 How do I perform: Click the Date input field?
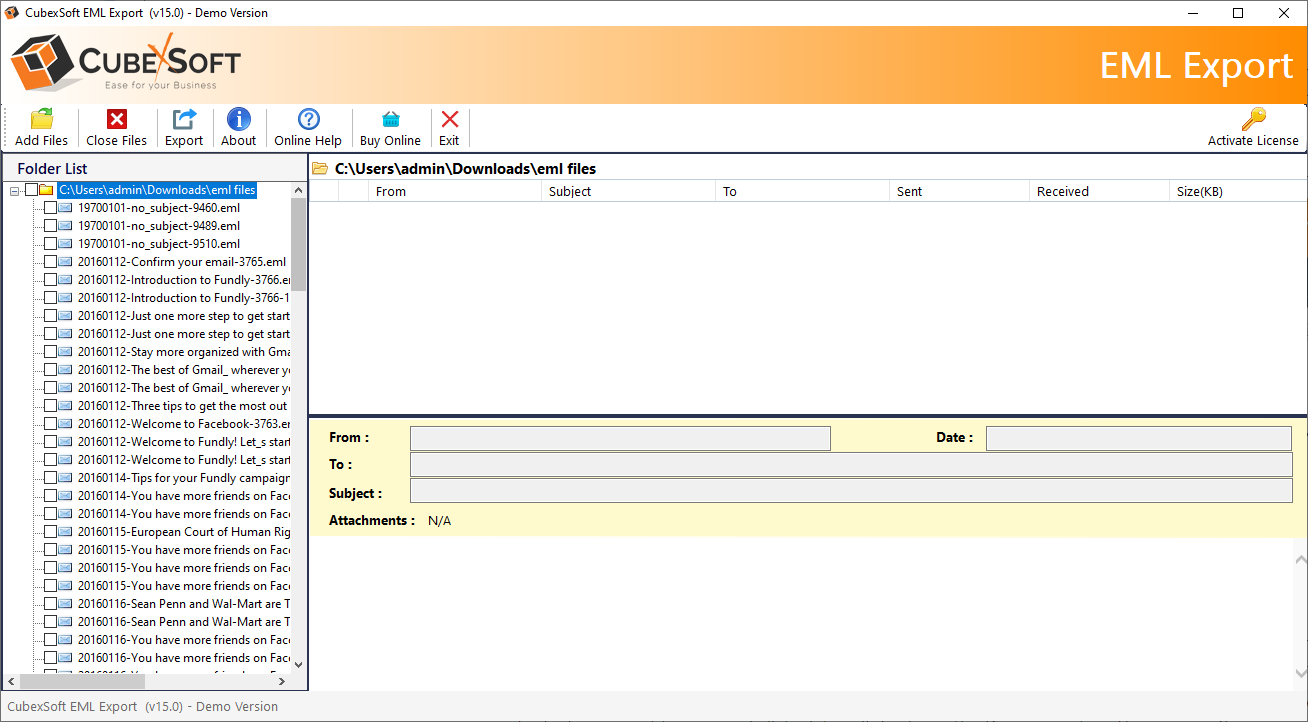pyautogui.click(x=1139, y=438)
